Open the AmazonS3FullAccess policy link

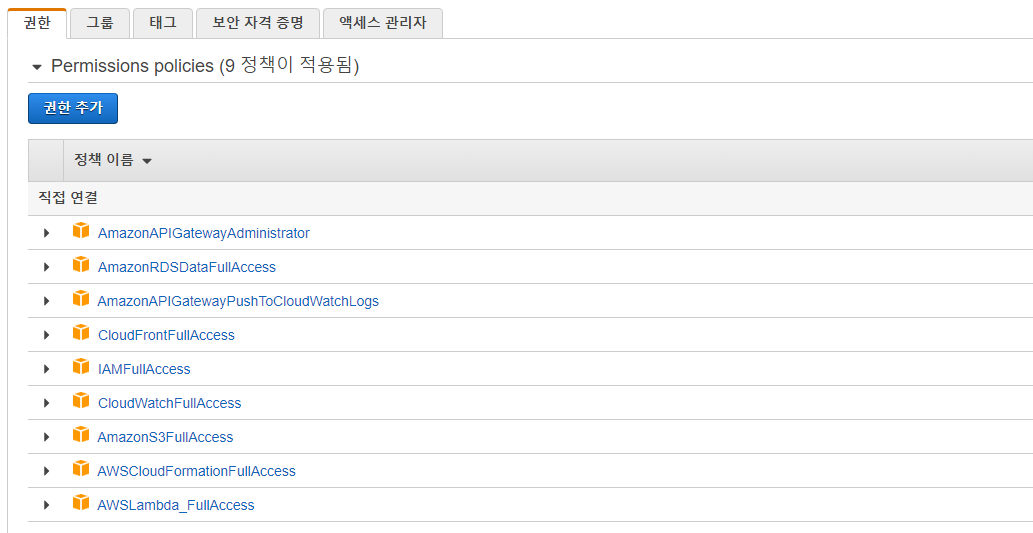[x=165, y=437]
